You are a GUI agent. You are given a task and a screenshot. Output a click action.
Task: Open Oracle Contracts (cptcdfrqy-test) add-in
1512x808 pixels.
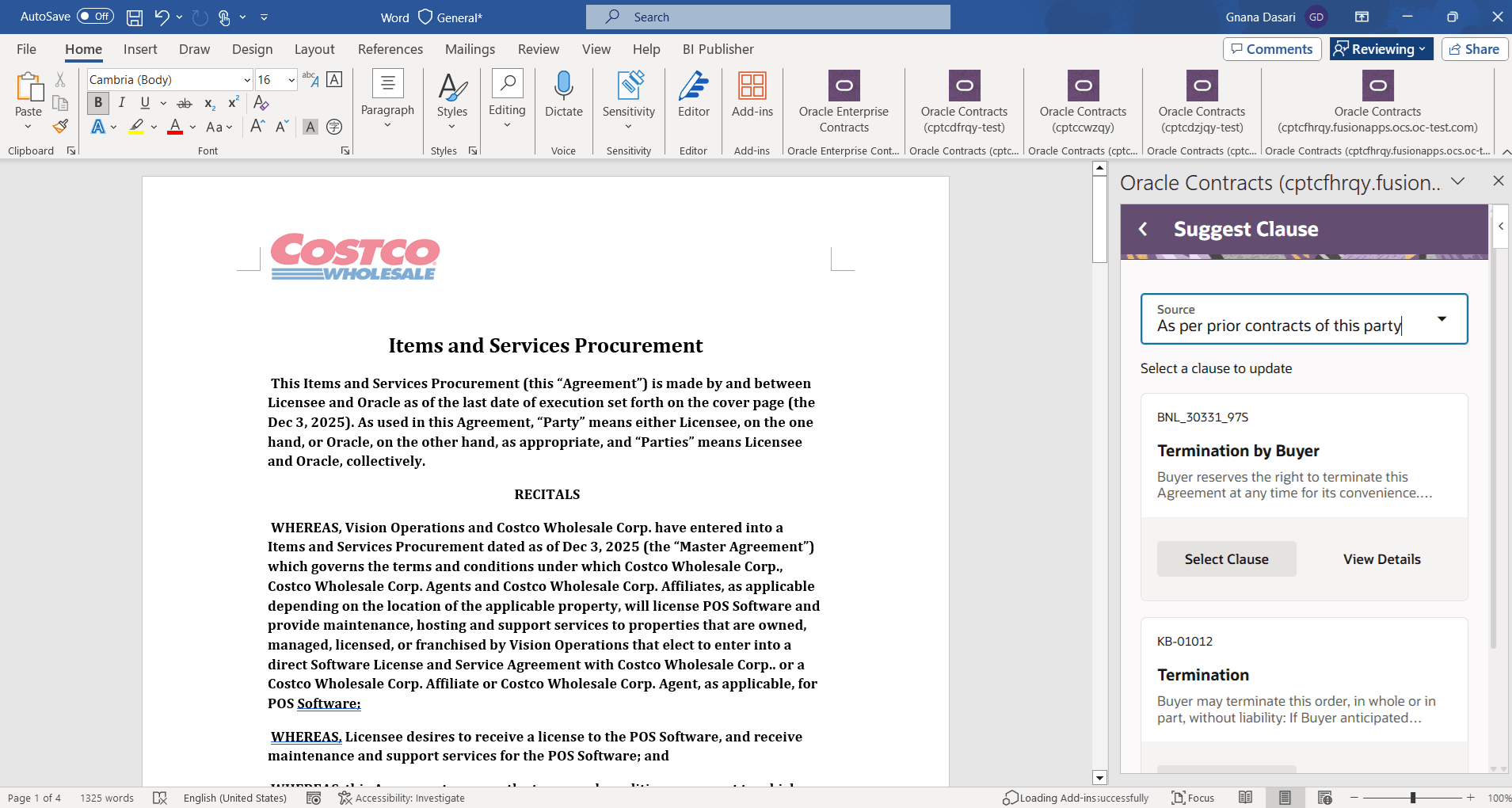(964, 102)
